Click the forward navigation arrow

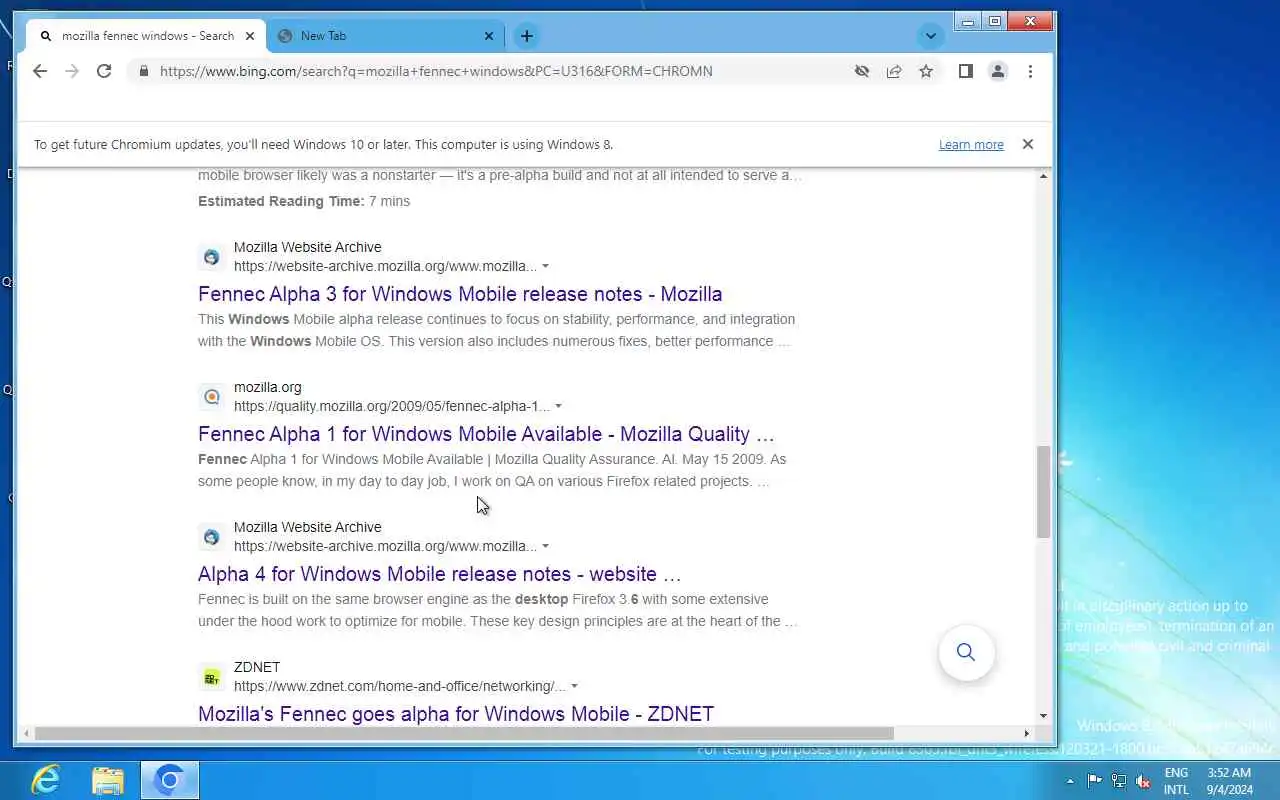coord(72,71)
